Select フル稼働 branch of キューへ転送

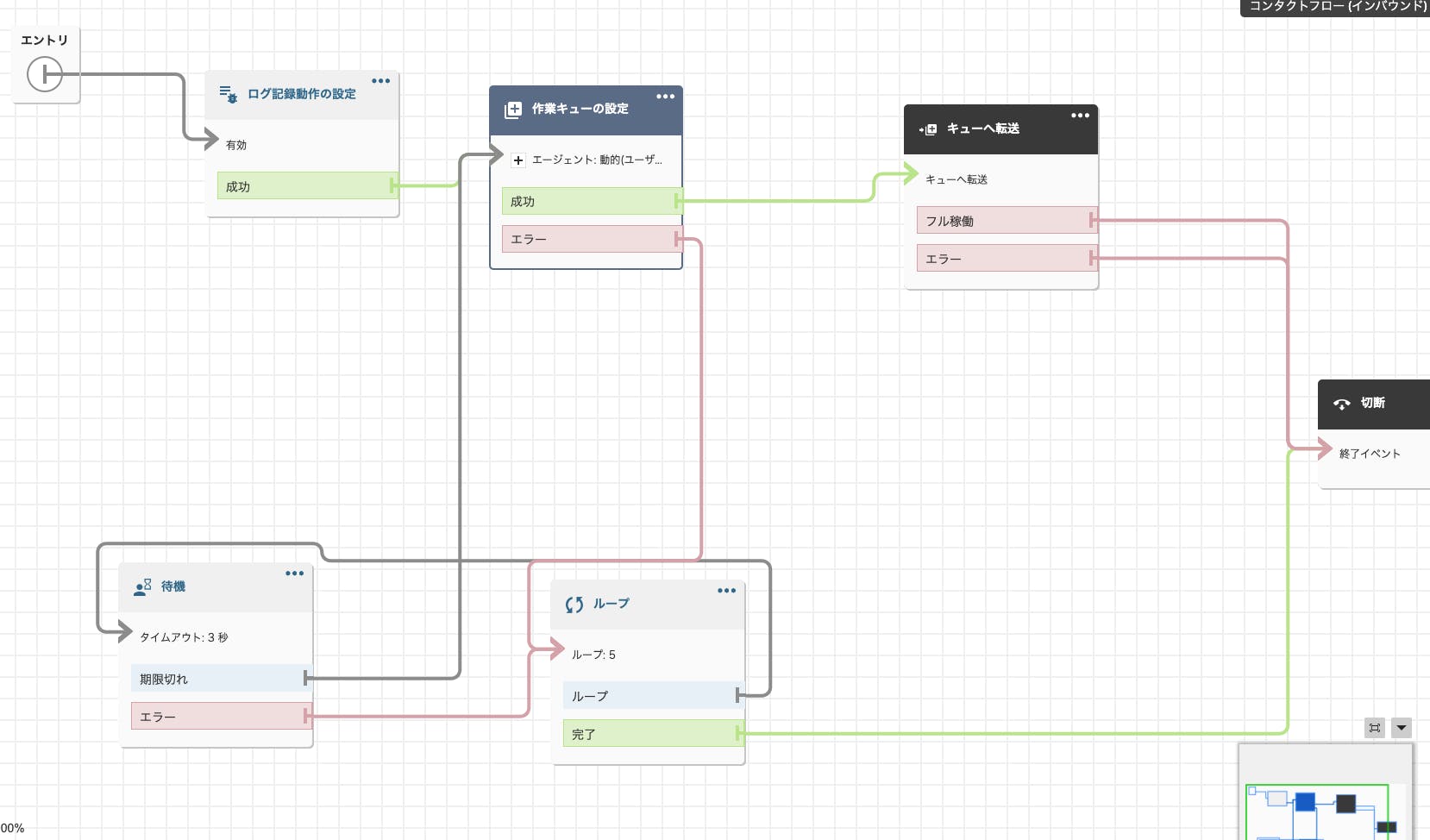point(1007,221)
